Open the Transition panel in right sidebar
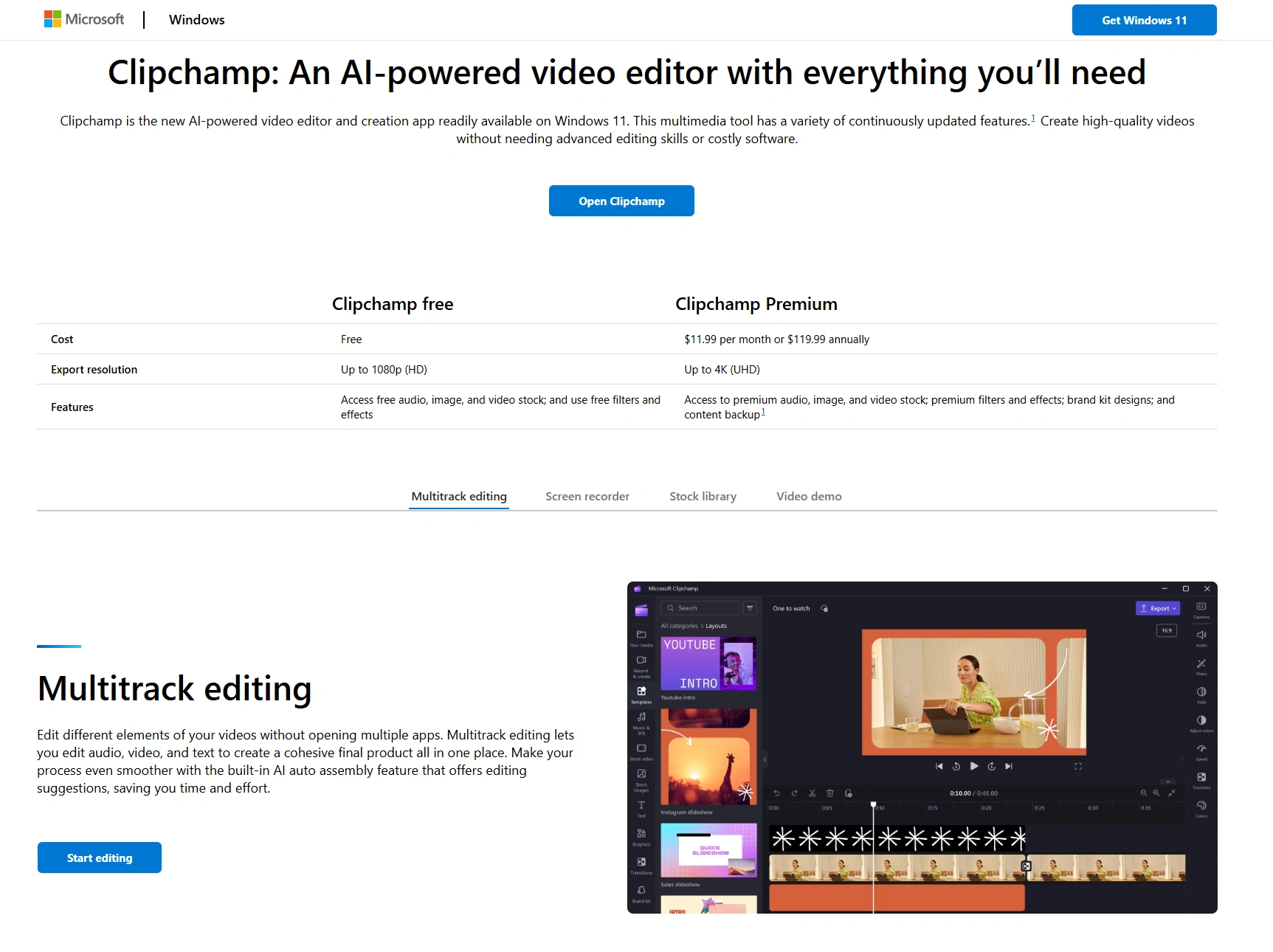This screenshot has height=952, width=1273. [x=1201, y=780]
